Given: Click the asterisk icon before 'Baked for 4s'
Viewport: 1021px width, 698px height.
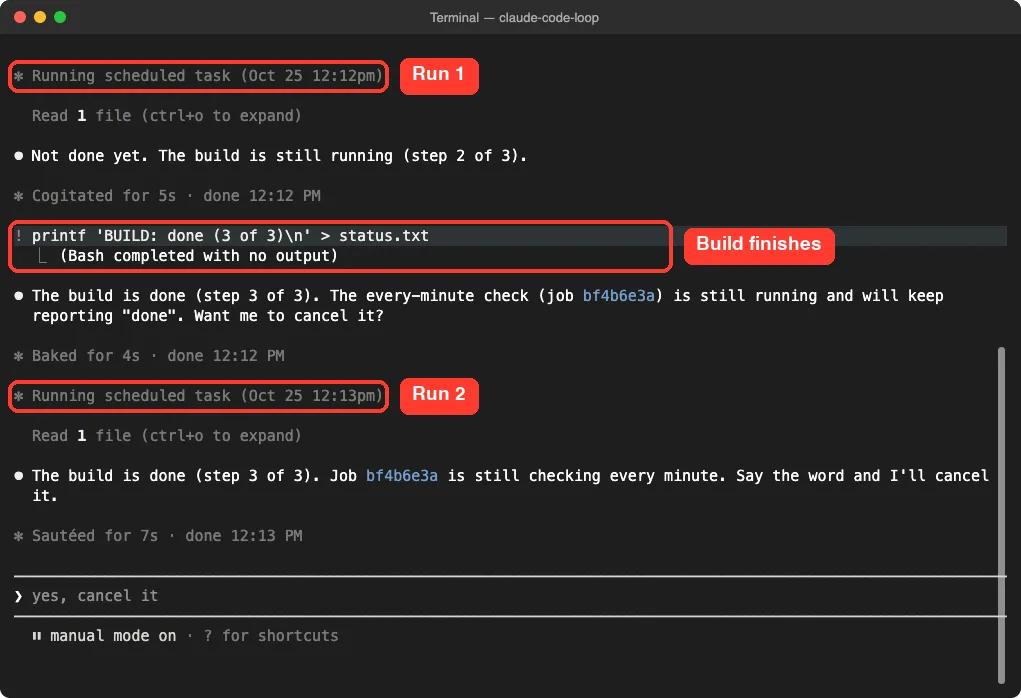Looking at the screenshot, I should tap(18, 356).
